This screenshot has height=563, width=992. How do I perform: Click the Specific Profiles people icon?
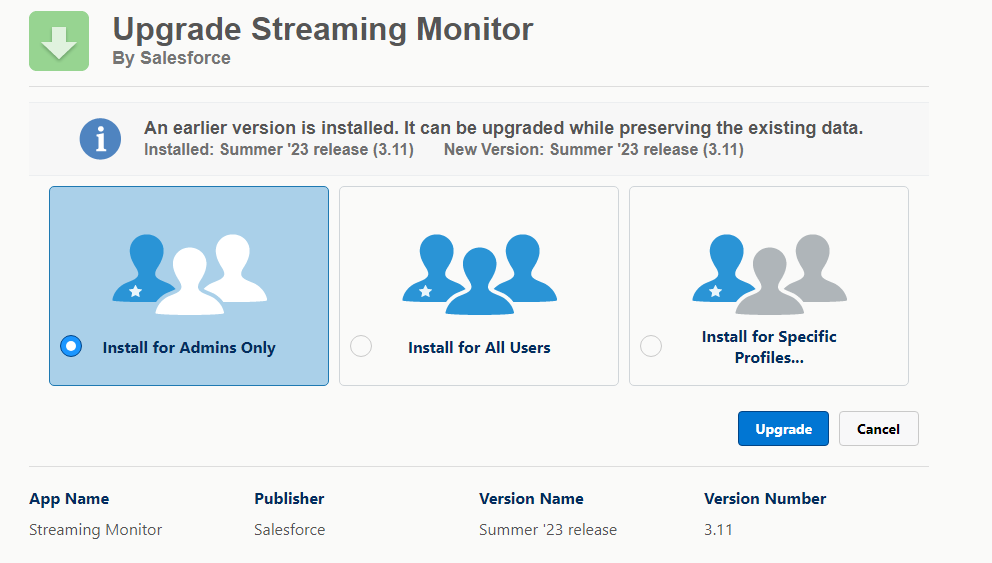[769, 275]
